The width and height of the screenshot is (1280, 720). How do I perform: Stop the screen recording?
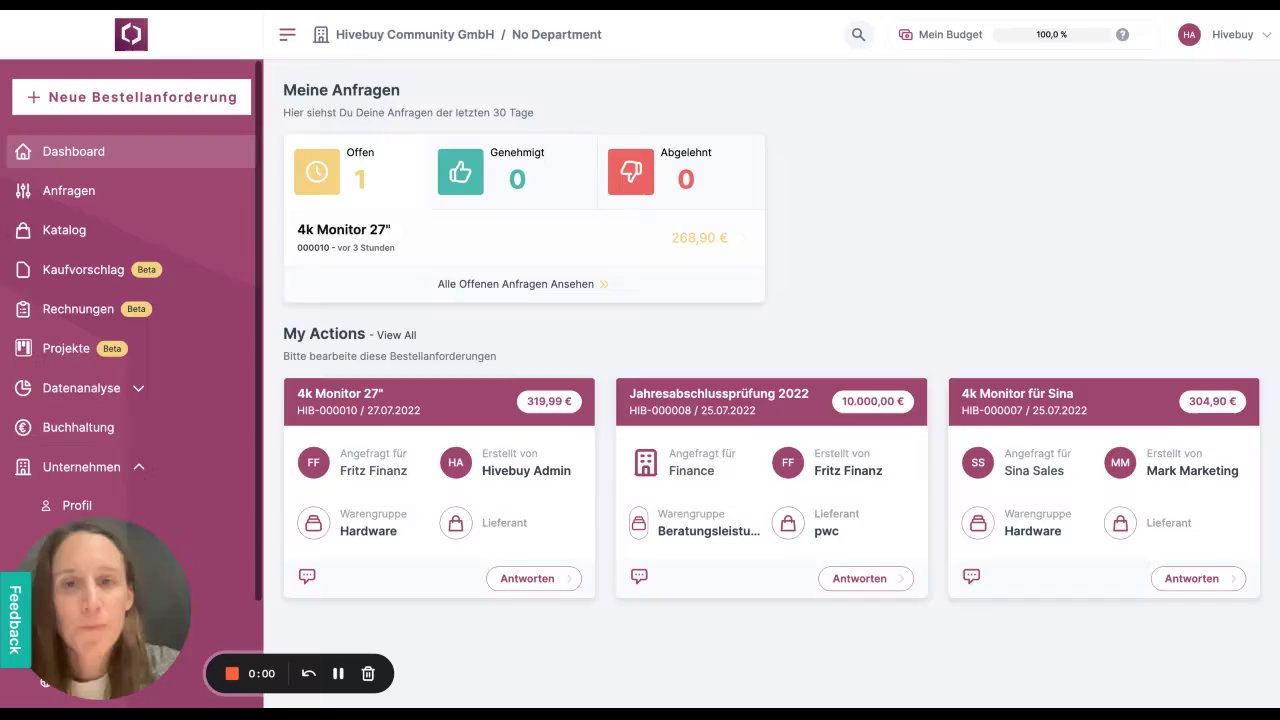pyautogui.click(x=232, y=673)
